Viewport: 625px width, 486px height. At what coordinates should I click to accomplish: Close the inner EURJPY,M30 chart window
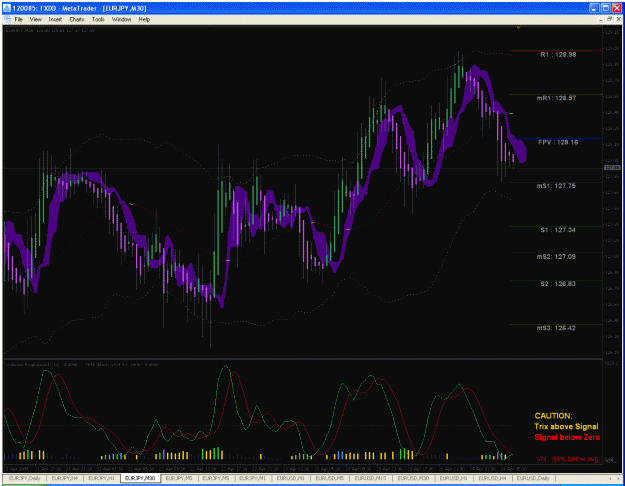pyautogui.click(x=618, y=19)
